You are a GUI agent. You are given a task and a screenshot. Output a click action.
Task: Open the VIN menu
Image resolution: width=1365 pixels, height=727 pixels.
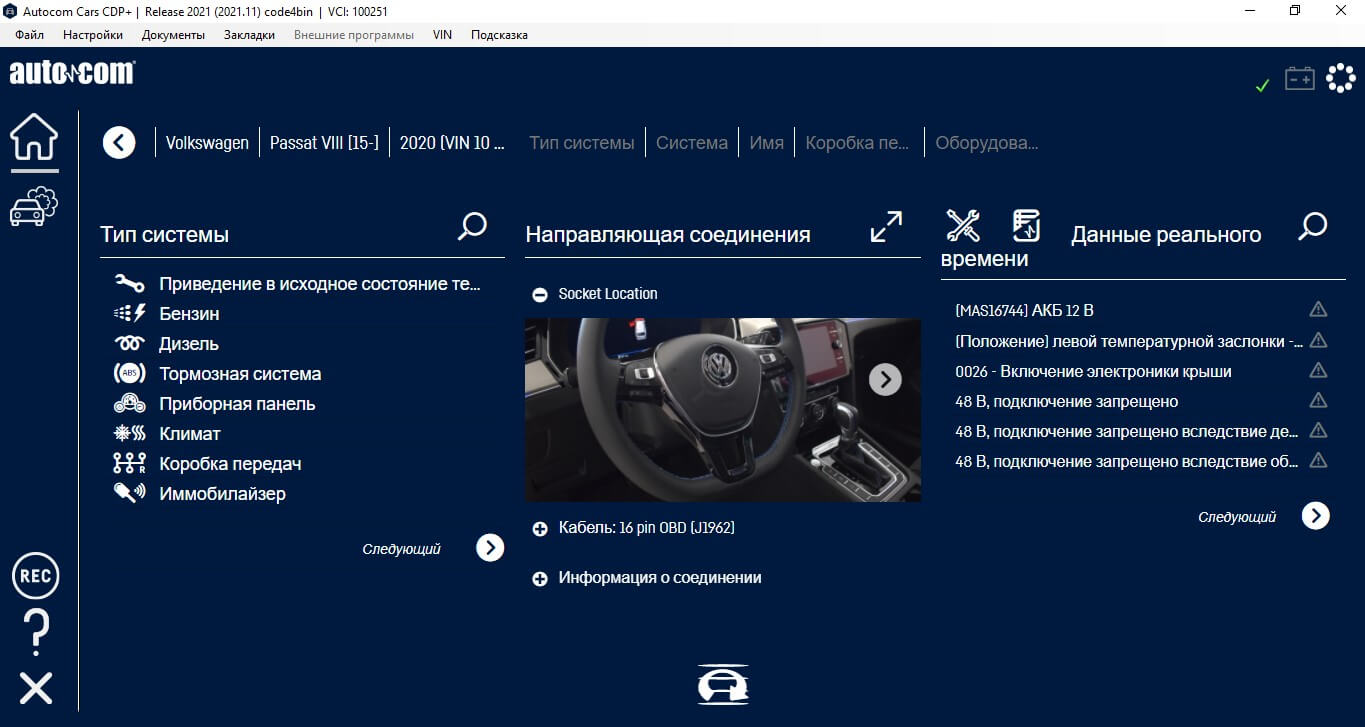click(x=442, y=35)
